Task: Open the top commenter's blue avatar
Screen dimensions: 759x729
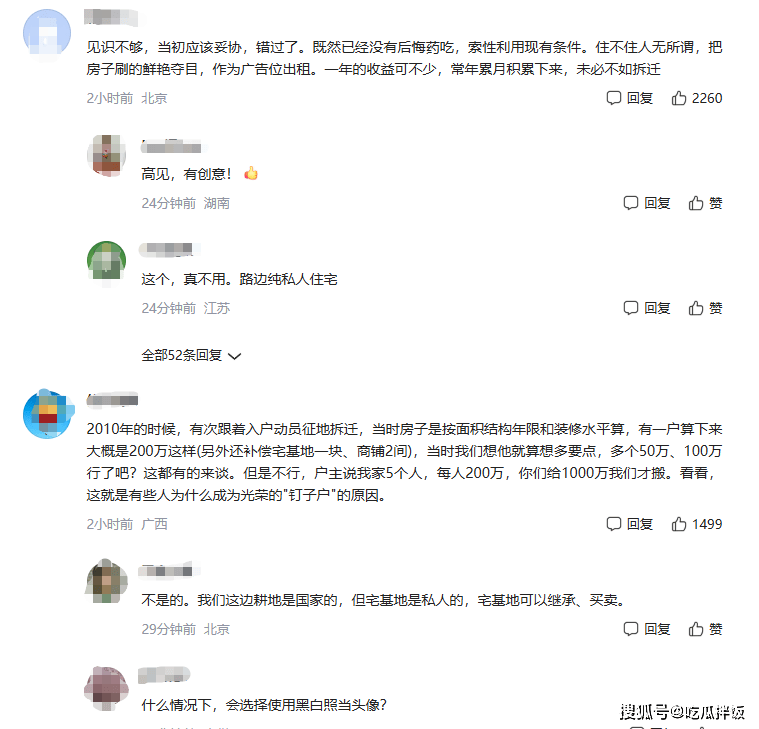Action: (47, 33)
